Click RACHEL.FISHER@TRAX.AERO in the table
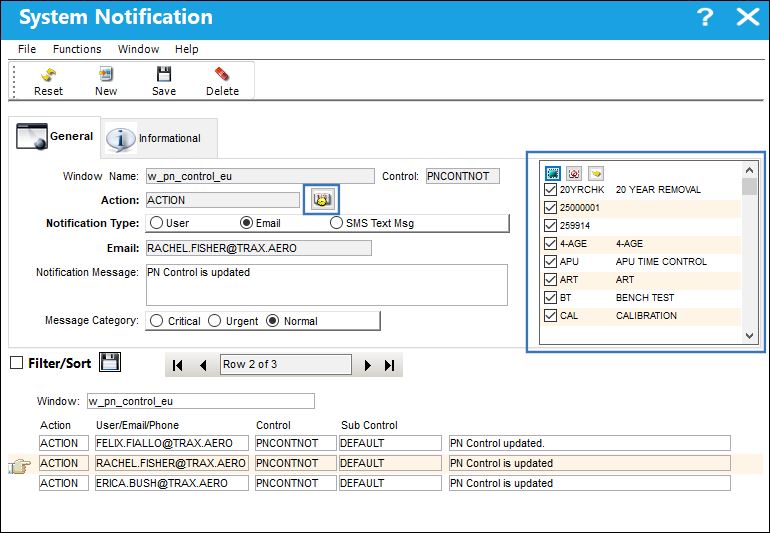Image resolution: width=770 pixels, height=533 pixels. coord(172,463)
